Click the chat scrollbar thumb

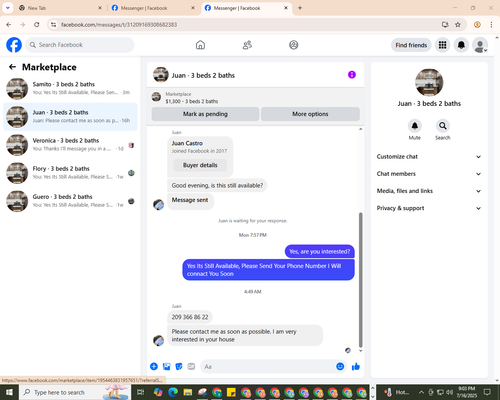360,280
